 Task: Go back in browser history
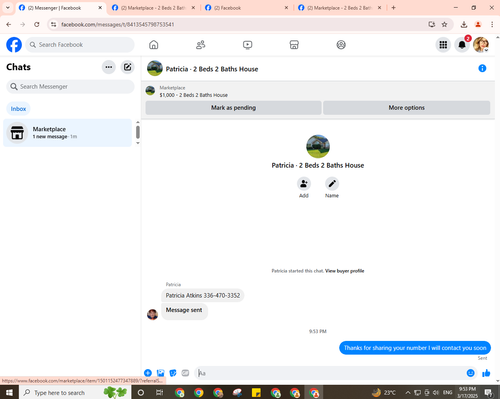[9, 24]
